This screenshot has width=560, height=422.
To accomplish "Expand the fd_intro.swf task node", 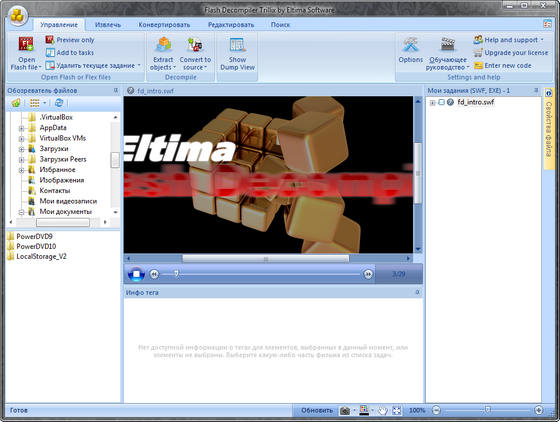I will [432, 103].
